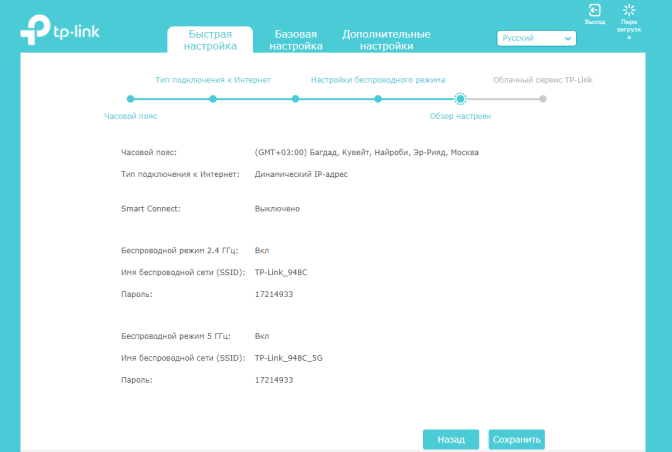This screenshot has height=452, width=672.
Task: Click the Вкл value for 5 ГГц
Action: point(262,336)
